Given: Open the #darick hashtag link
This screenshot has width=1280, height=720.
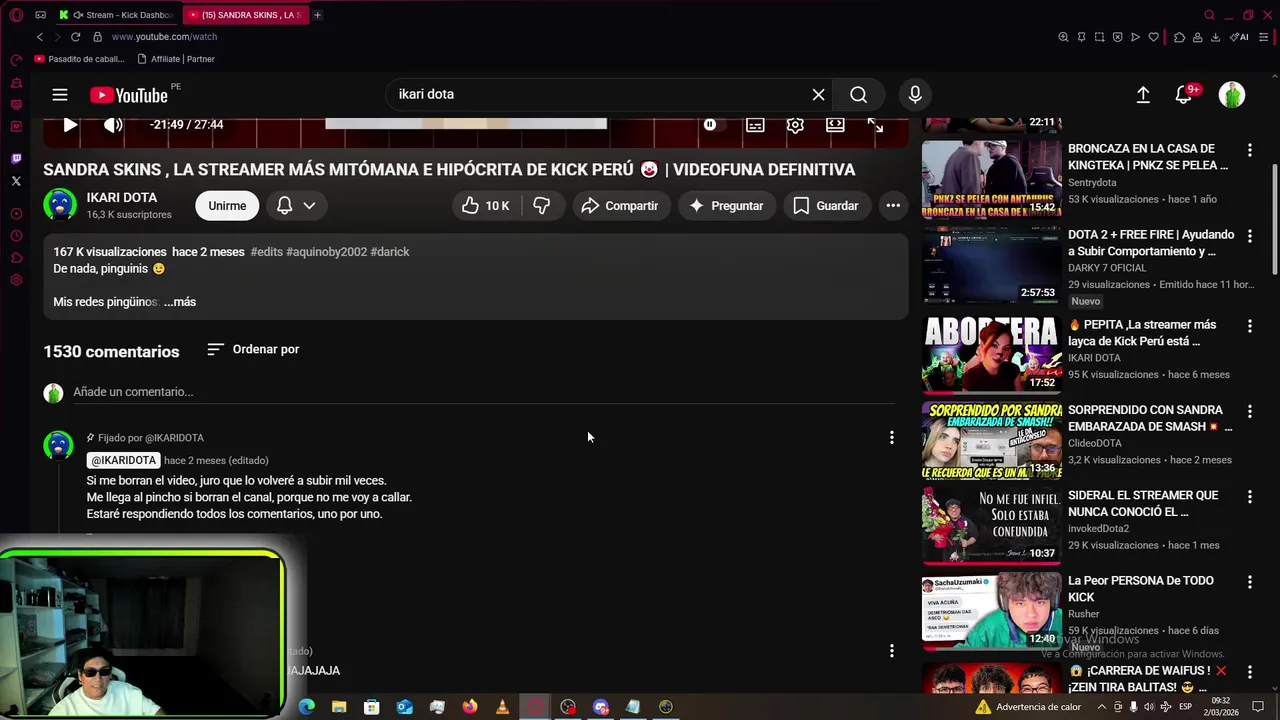Looking at the screenshot, I should (x=390, y=252).
